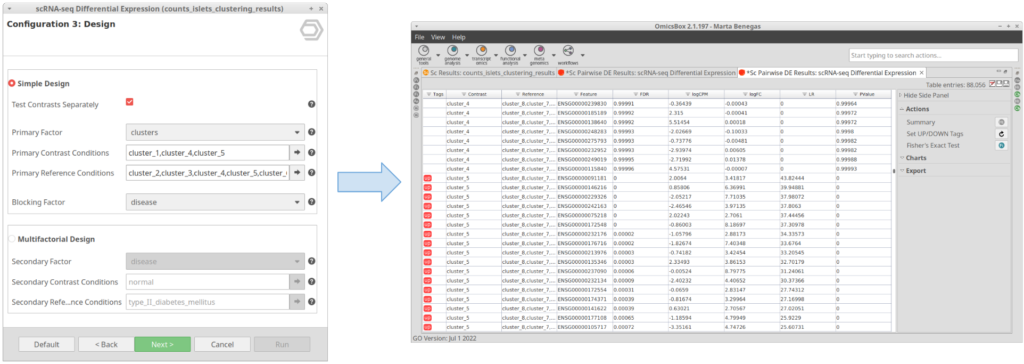Open the workflows toolbar icon
The image size is (1024, 364).
tap(568, 51)
